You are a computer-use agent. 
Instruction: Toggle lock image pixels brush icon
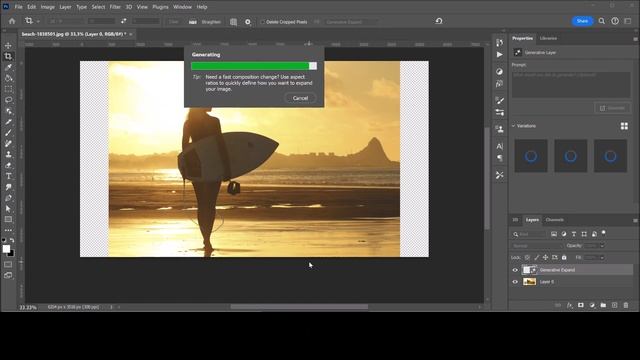coord(536,258)
